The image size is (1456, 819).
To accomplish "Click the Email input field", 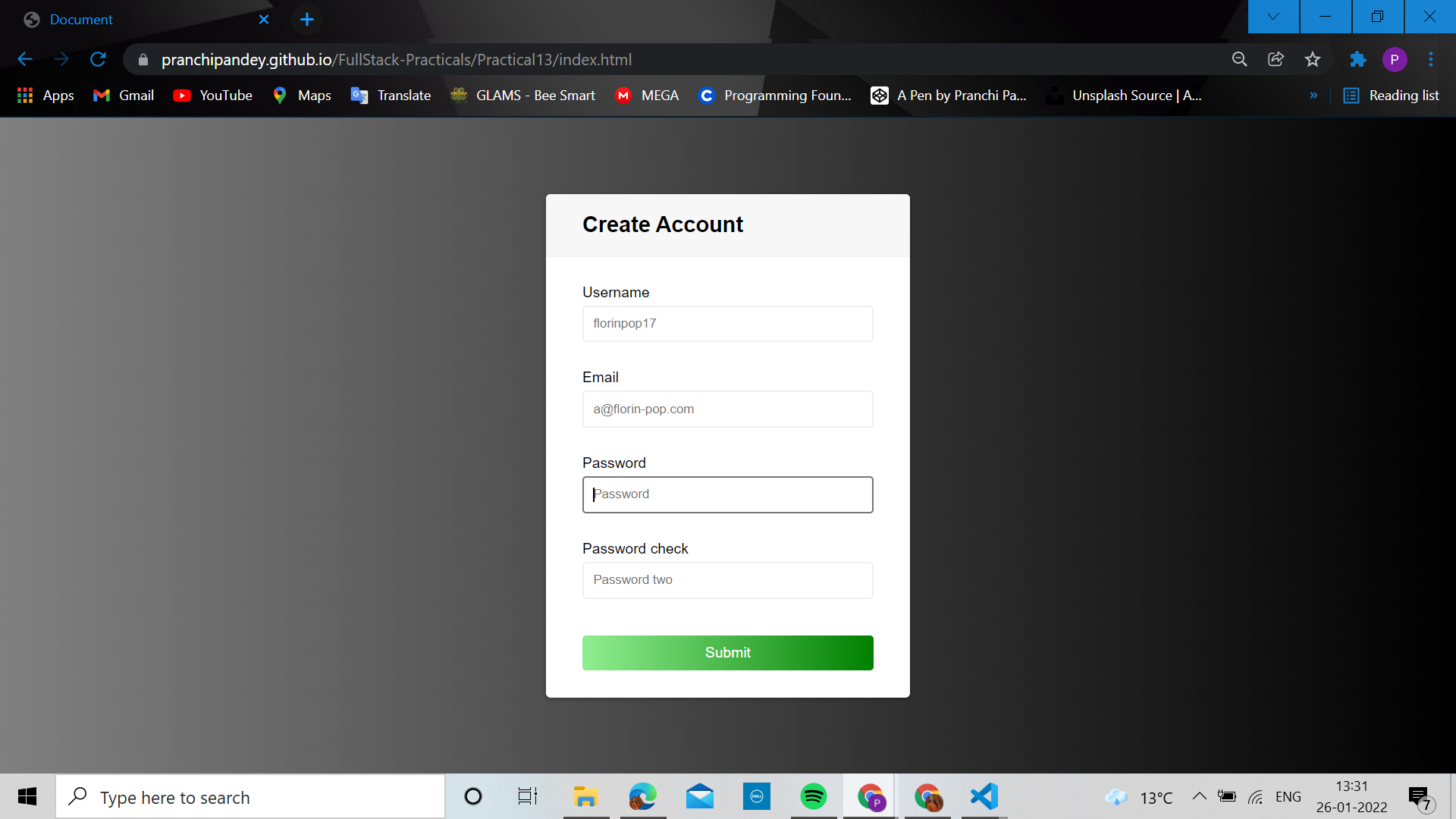I will coord(727,409).
